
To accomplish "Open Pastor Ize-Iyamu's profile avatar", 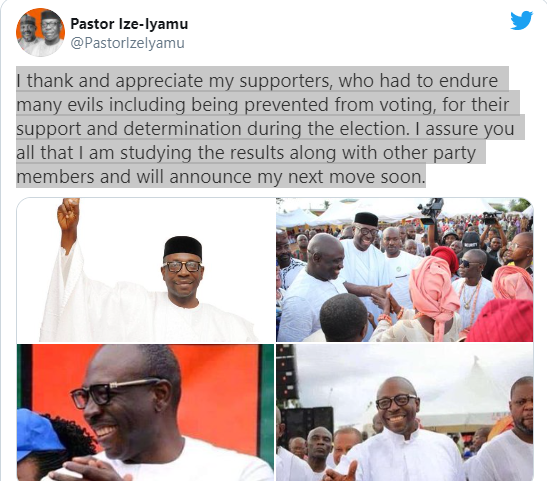I will click(x=40, y=32).
